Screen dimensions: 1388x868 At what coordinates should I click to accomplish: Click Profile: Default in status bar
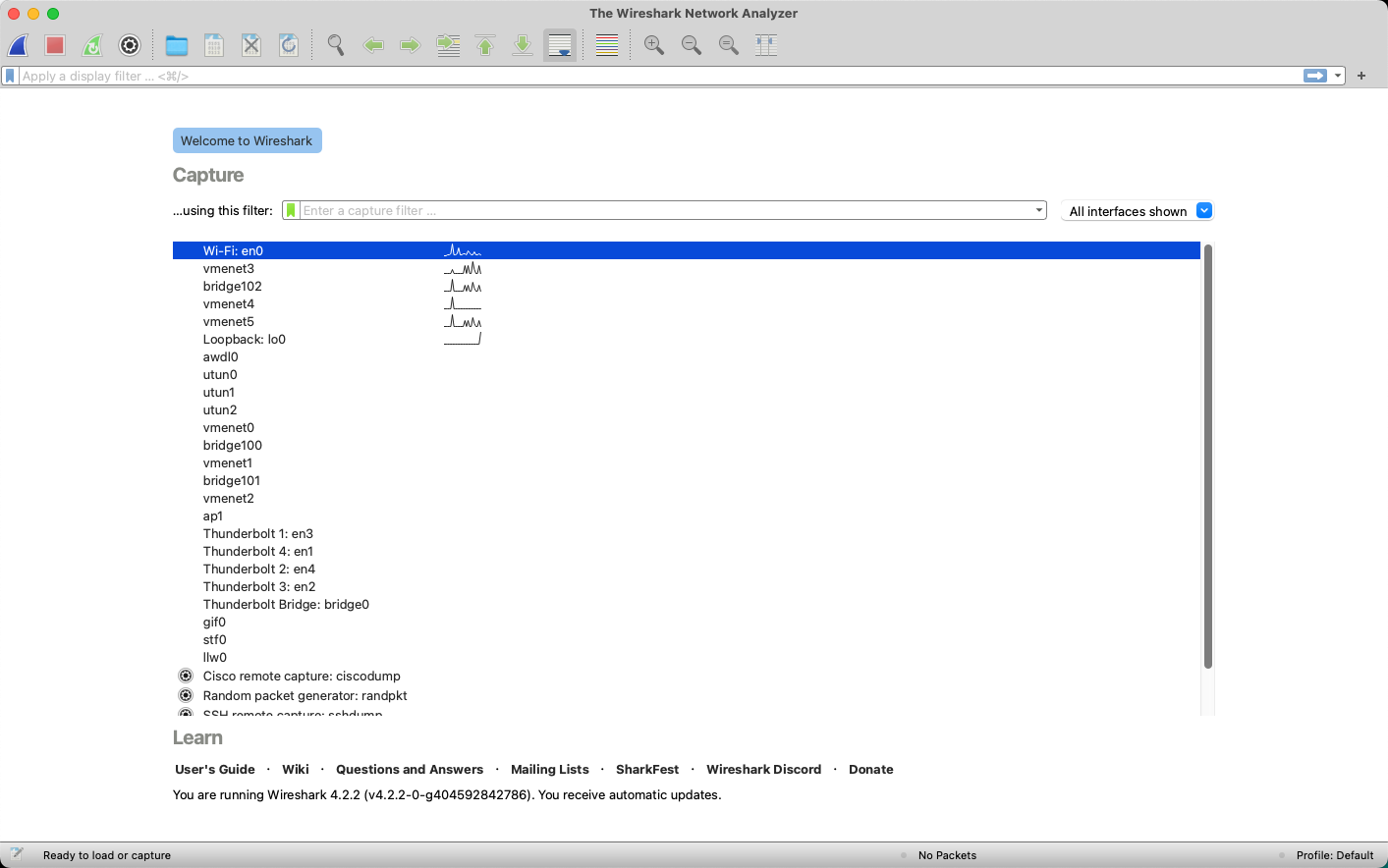click(1335, 855)
